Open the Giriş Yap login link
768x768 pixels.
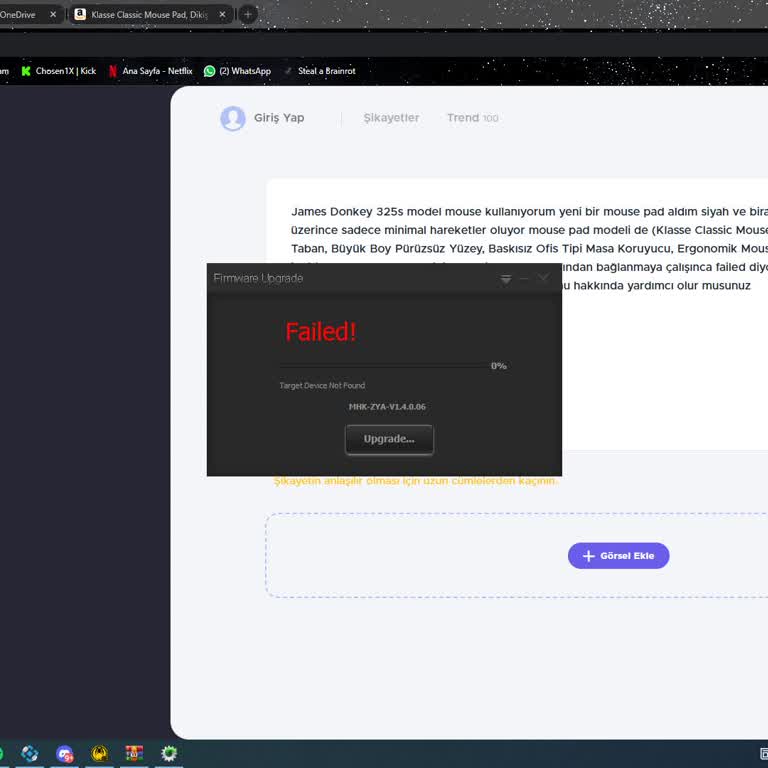tap(279, 118)
